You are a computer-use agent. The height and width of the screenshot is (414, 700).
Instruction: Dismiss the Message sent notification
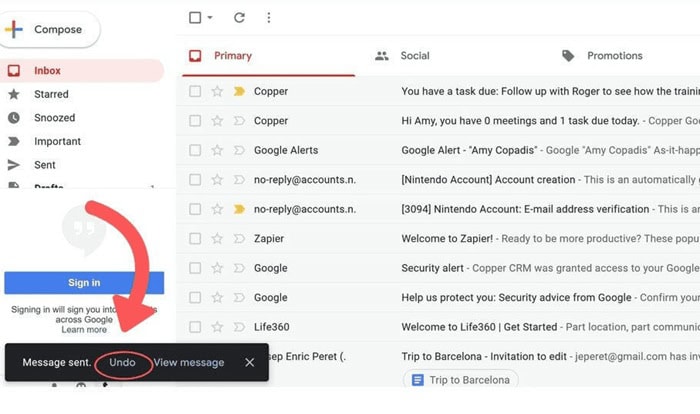click(x=250, y=362)
